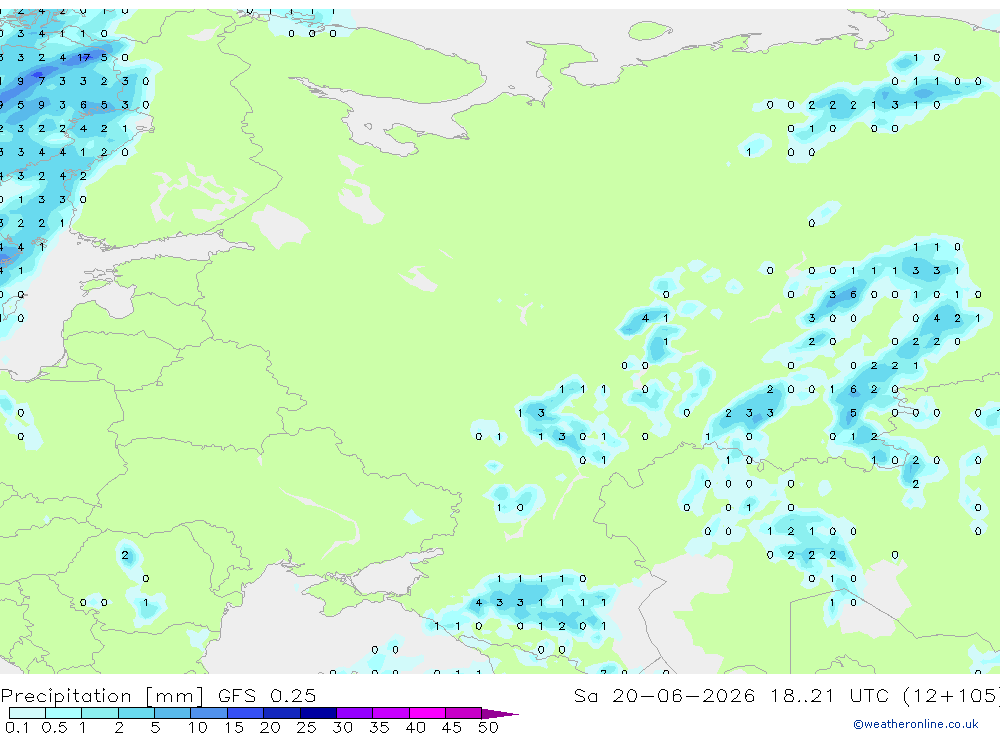This screenshot has width=1000, height=733.
Task: Click legend label 50
Action: point(488,727)
